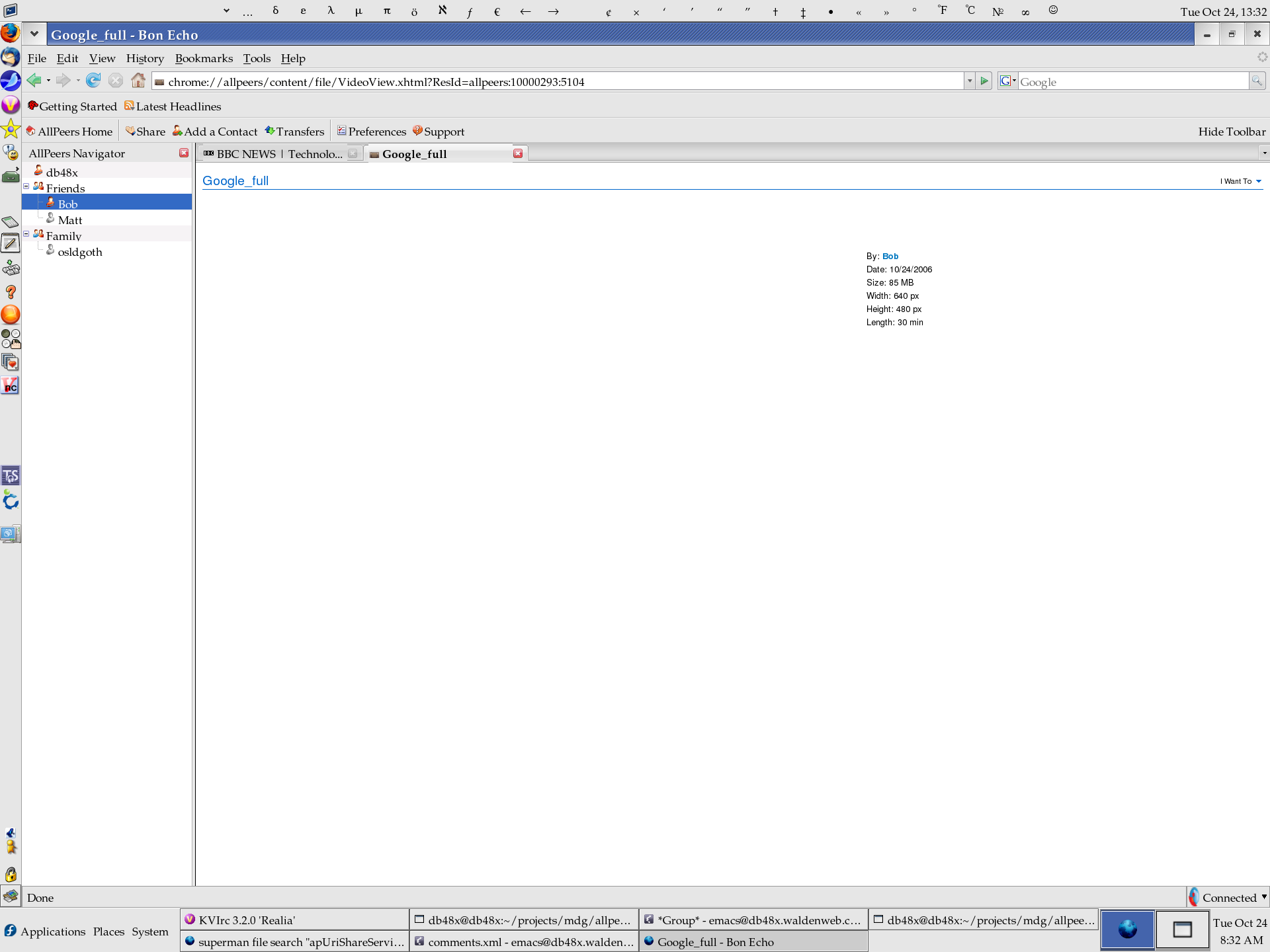Close the BBC NEWS tab

353,153
